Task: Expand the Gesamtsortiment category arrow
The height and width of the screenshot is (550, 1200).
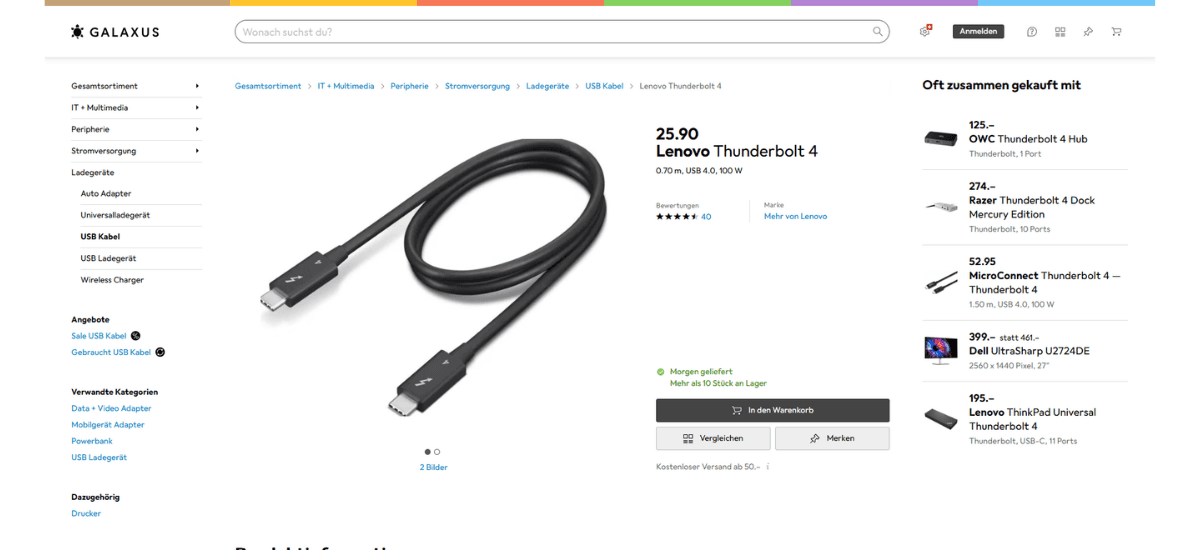Action: tap(197, 86)
